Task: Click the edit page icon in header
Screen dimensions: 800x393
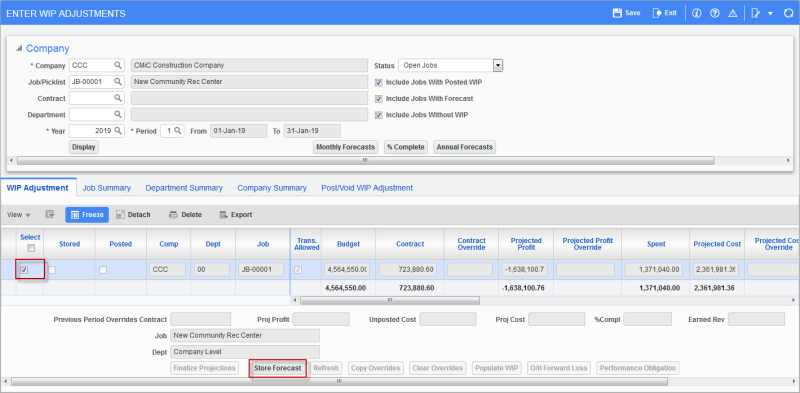Action: (x=756, y=13)
